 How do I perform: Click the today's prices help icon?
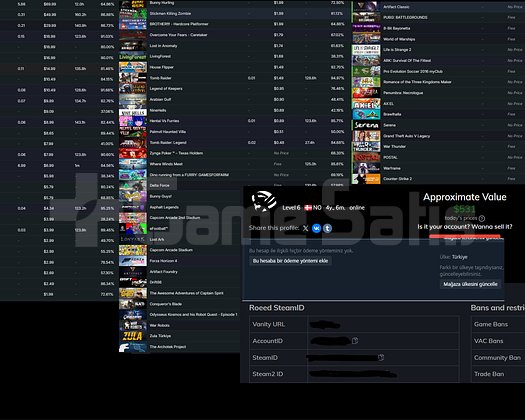click(x=482, y=218)
